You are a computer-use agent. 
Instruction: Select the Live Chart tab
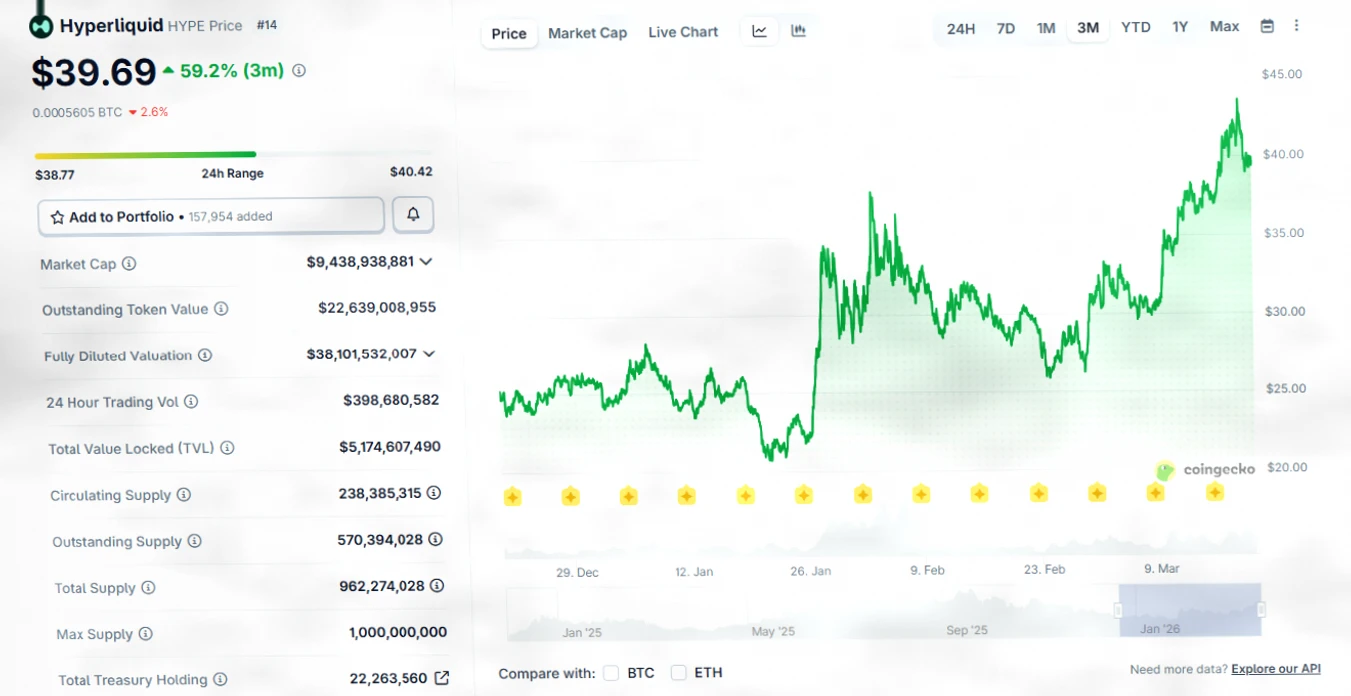[x=683, y=32]
